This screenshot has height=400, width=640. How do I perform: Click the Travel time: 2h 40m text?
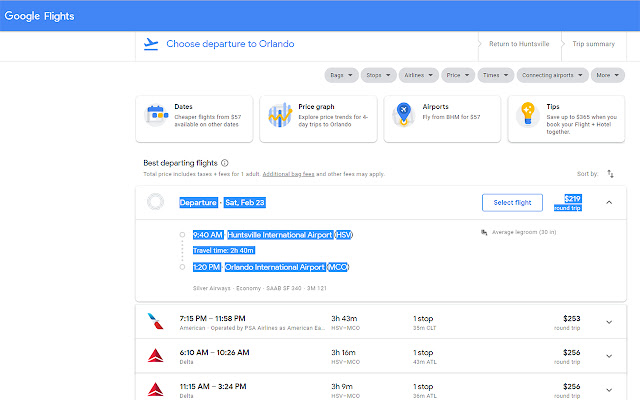pyautogui.click(x=224, y=250)
